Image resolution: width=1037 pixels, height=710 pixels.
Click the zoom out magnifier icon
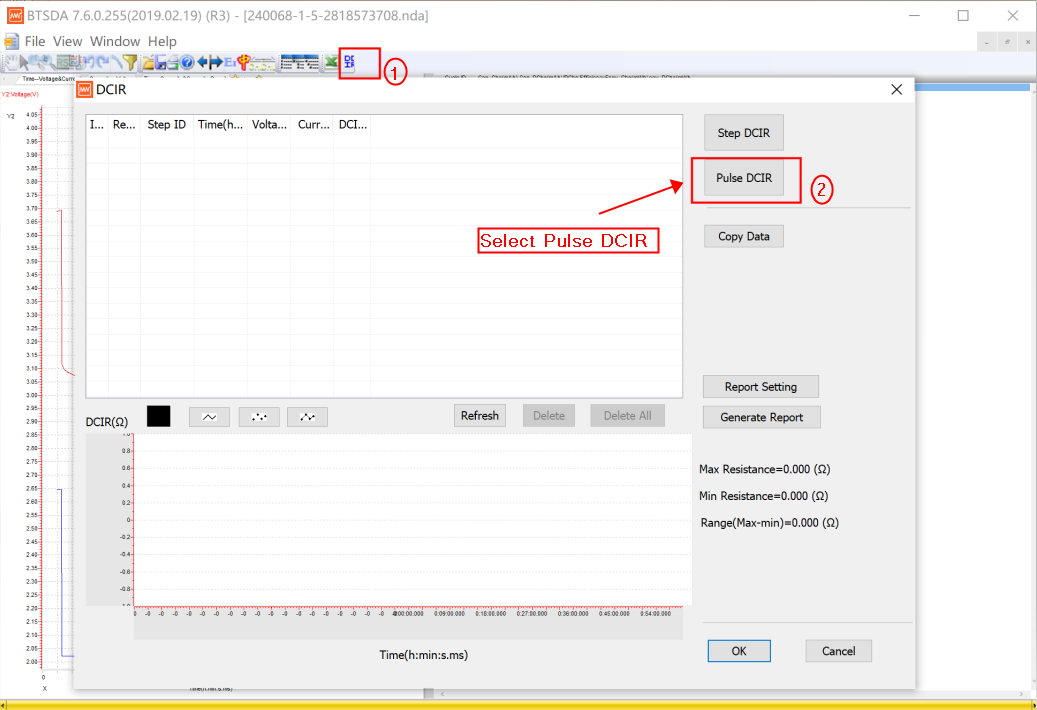49,62
